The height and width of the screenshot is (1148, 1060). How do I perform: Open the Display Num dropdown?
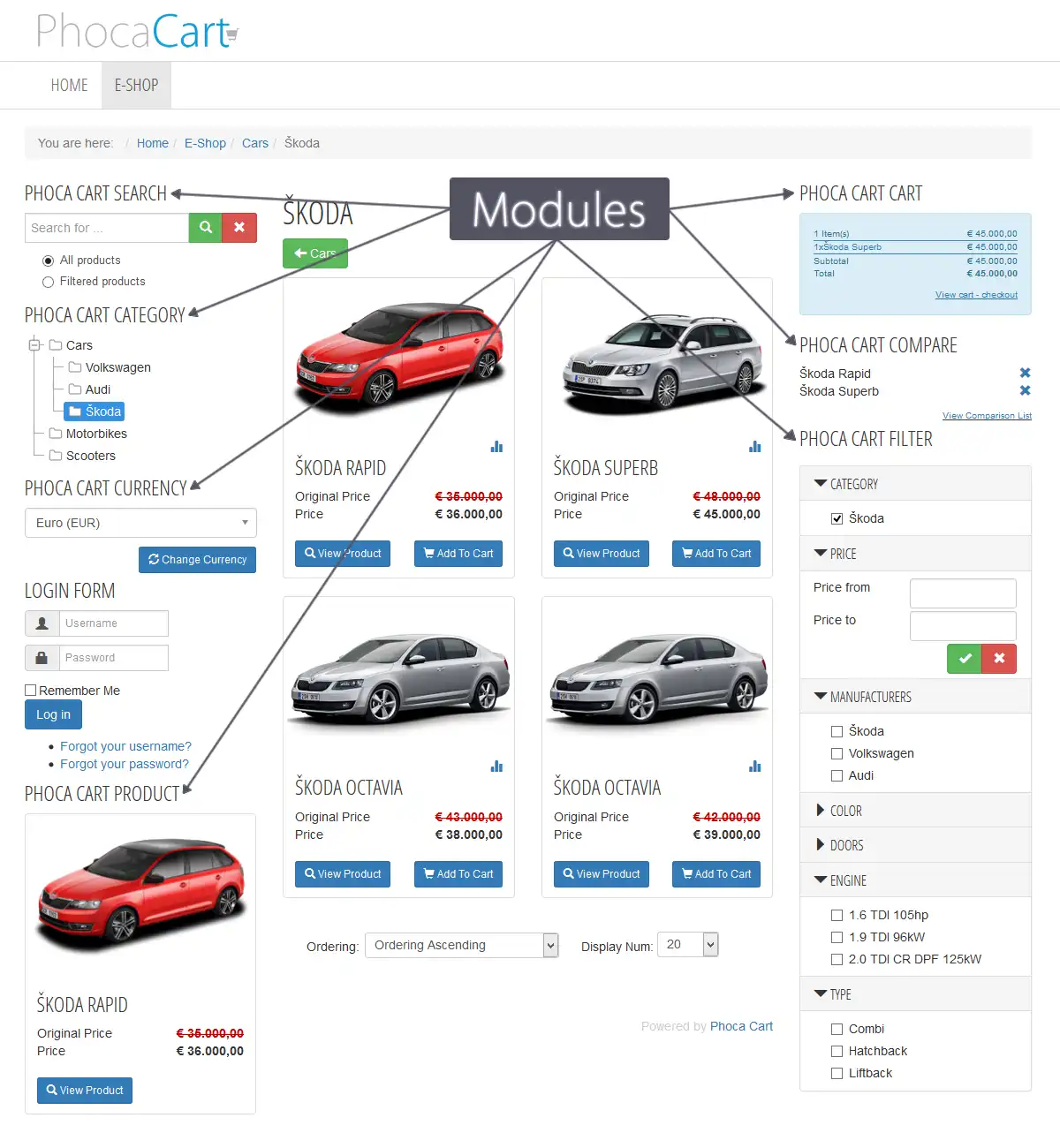tap(688, 945)
